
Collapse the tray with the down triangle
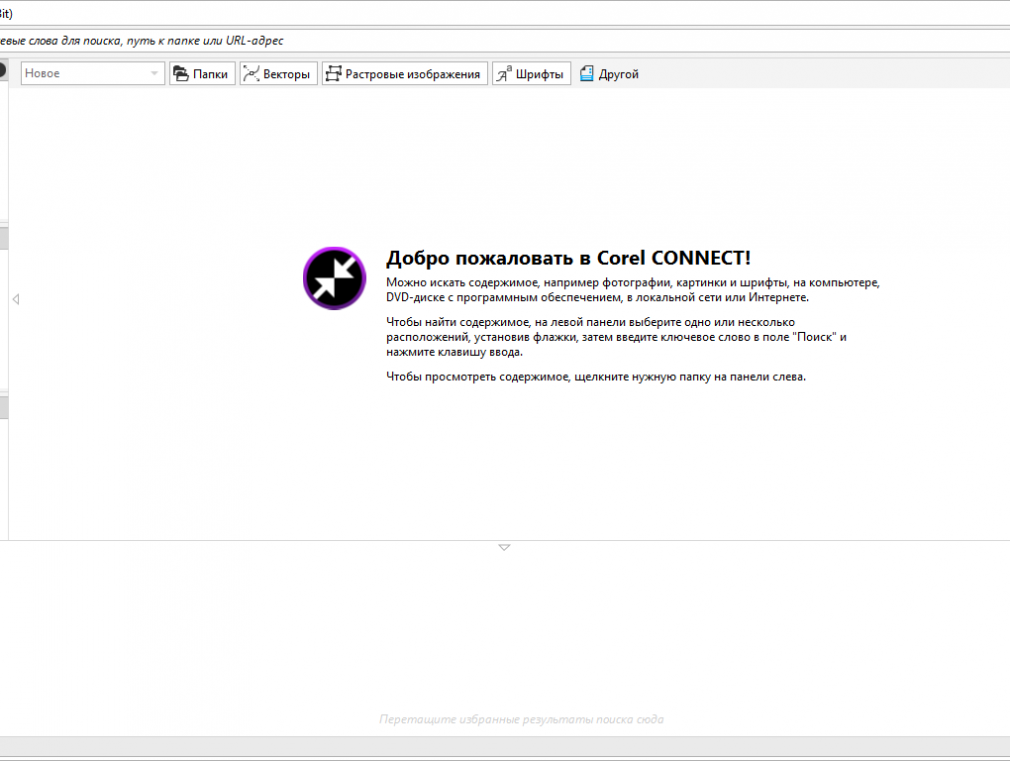(x=504, y=547)
